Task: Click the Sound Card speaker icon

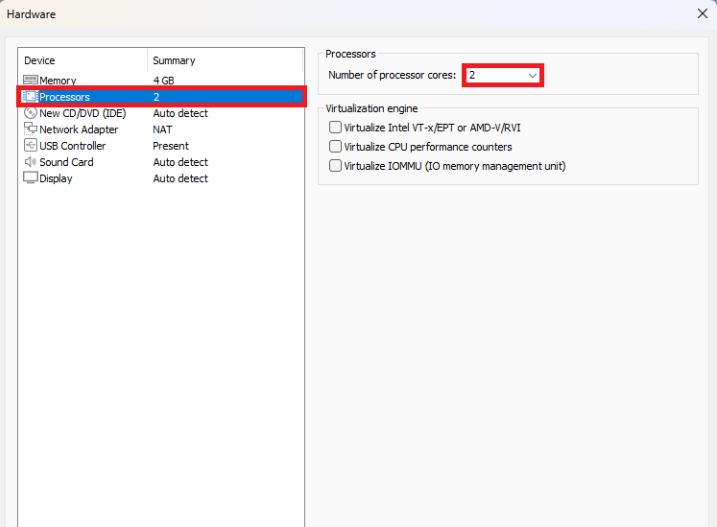Action: tap(30, 162)
